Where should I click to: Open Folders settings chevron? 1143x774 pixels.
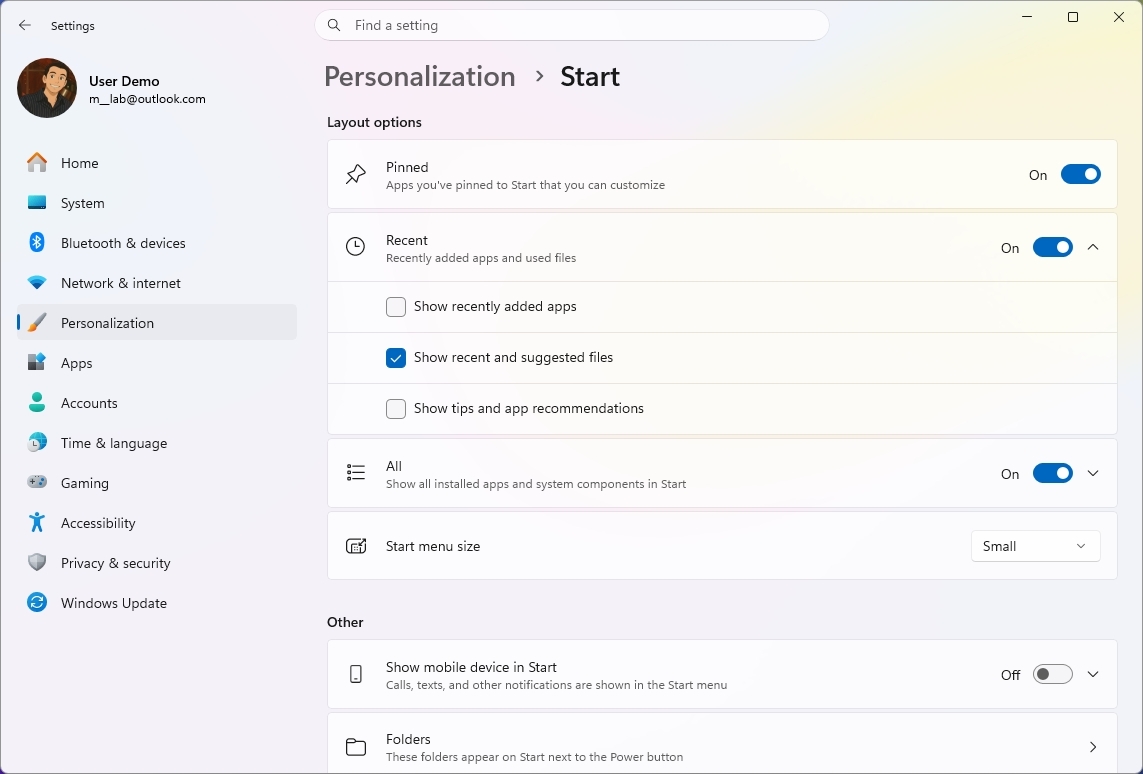coord(1093,747)
